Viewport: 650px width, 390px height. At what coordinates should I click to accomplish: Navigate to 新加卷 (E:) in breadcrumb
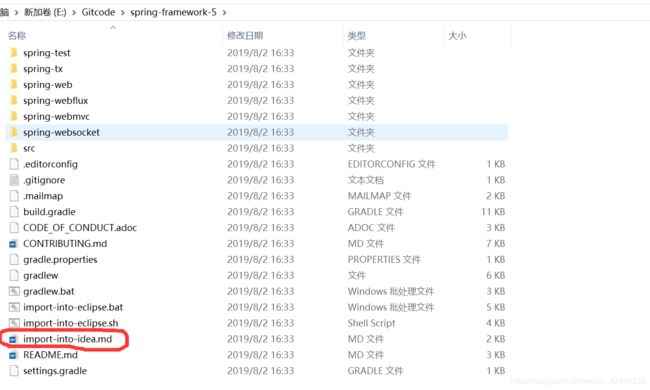tap(45, 12)
